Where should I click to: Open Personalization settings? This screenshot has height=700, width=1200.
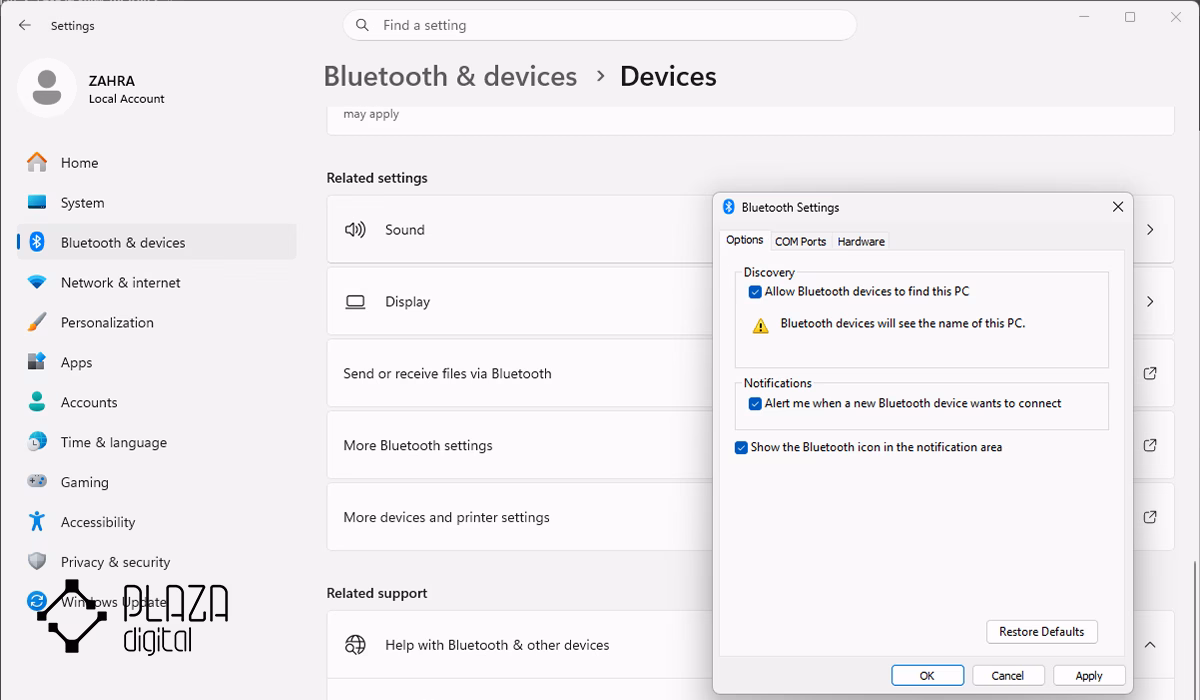click(157, 322)
